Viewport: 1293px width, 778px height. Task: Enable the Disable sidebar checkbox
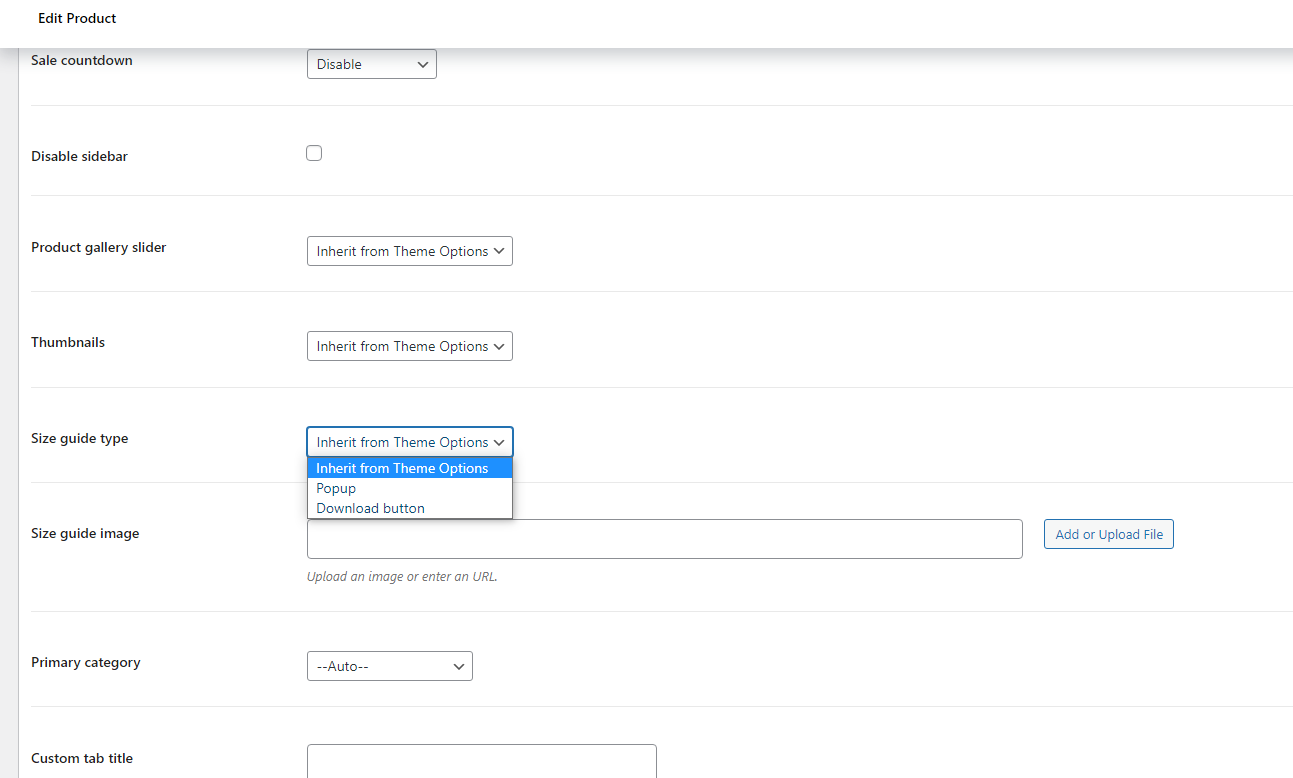[314, 153]
